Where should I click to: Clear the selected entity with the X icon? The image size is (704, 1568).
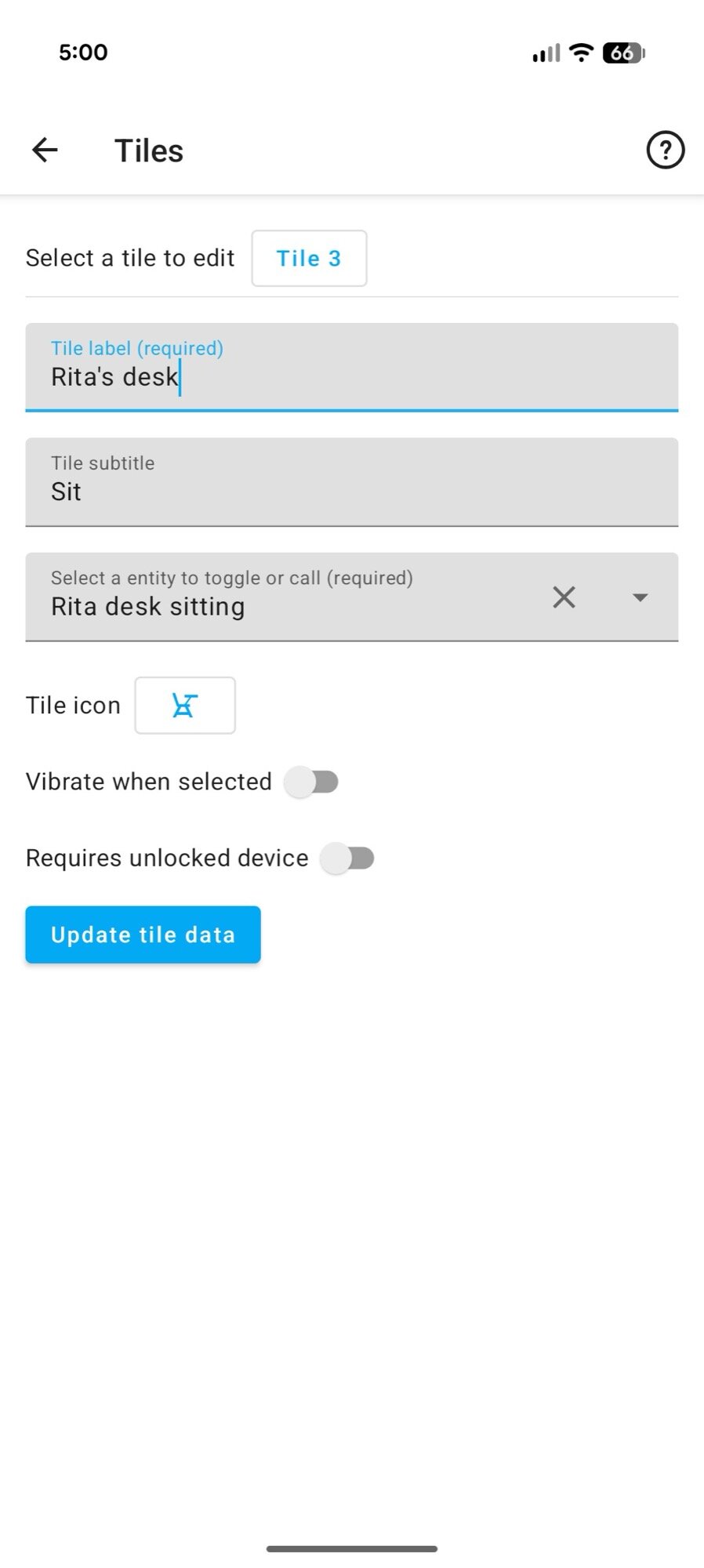point(564,597)
